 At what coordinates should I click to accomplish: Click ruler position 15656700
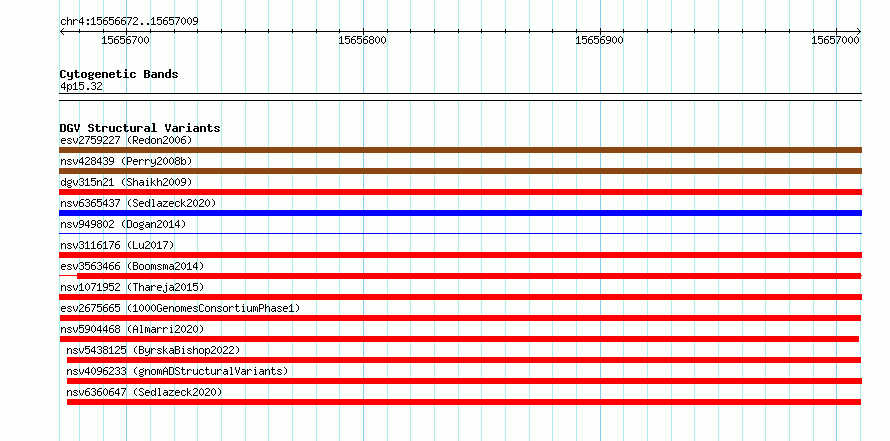[125, 40]
